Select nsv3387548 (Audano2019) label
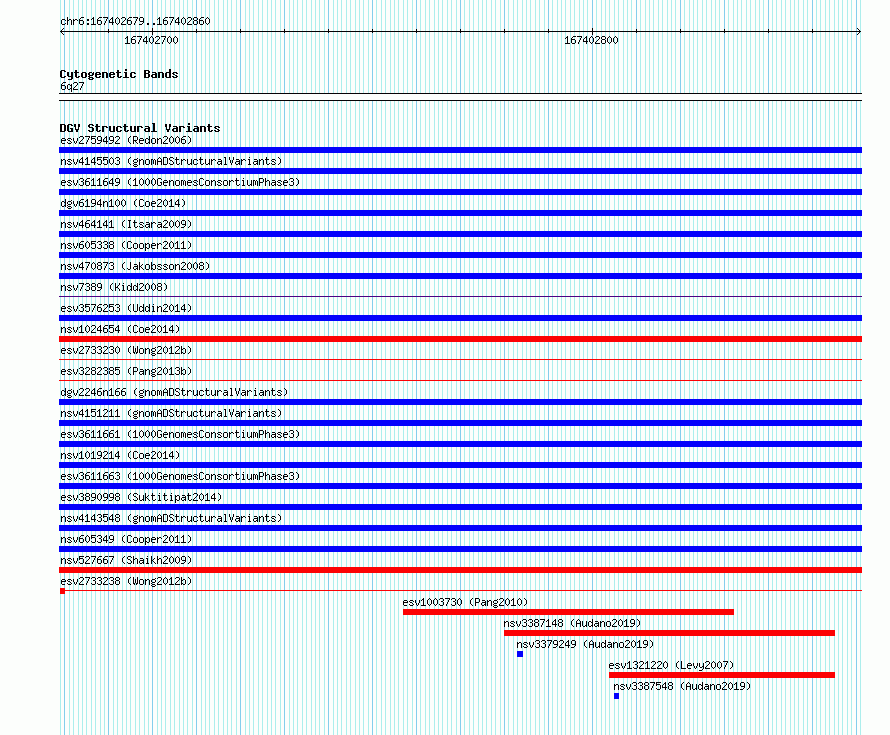 (682, 686)
